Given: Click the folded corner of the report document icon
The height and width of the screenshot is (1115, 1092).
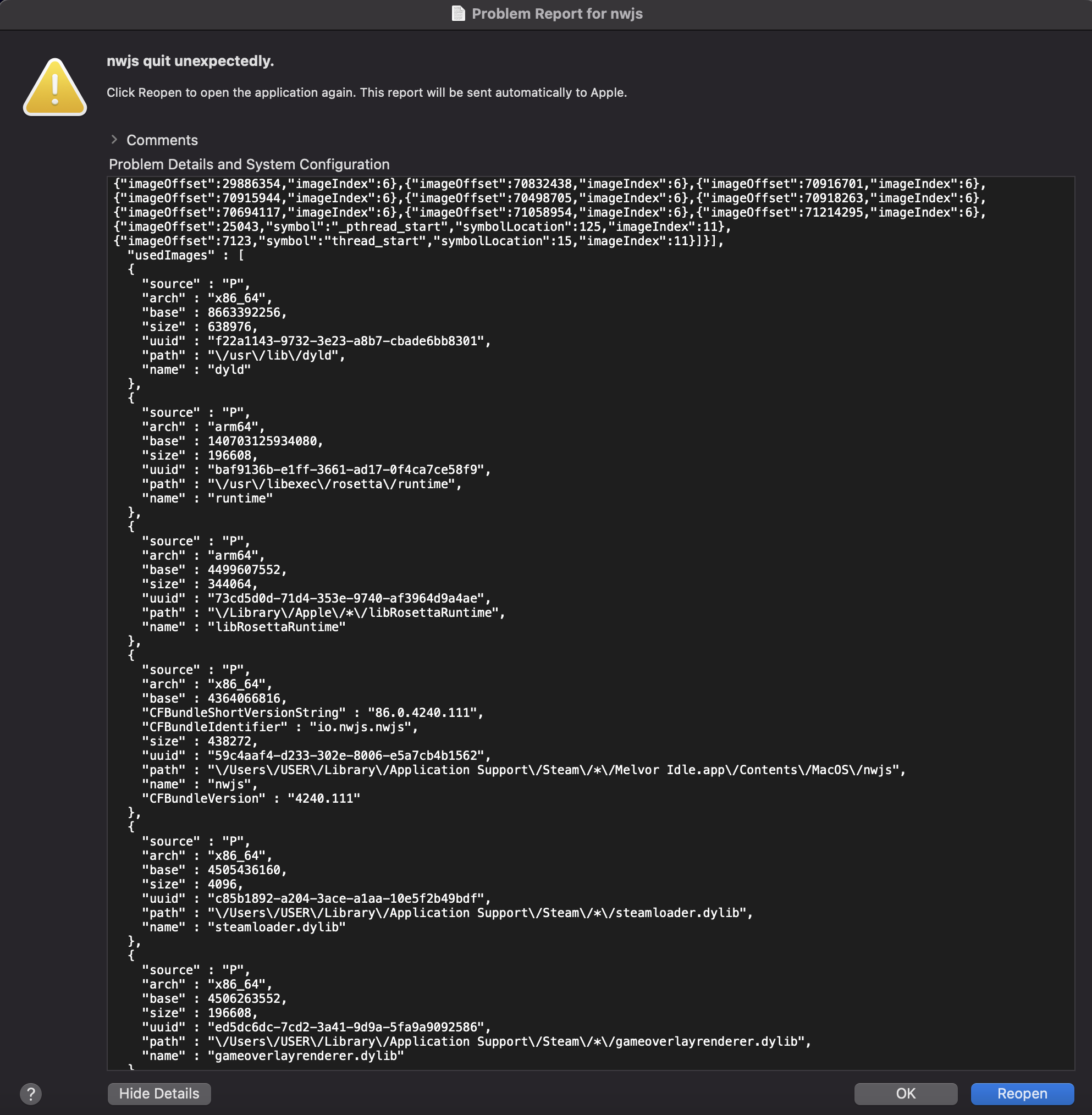Looking at the screenshot, I should click(x=462, y=9).
